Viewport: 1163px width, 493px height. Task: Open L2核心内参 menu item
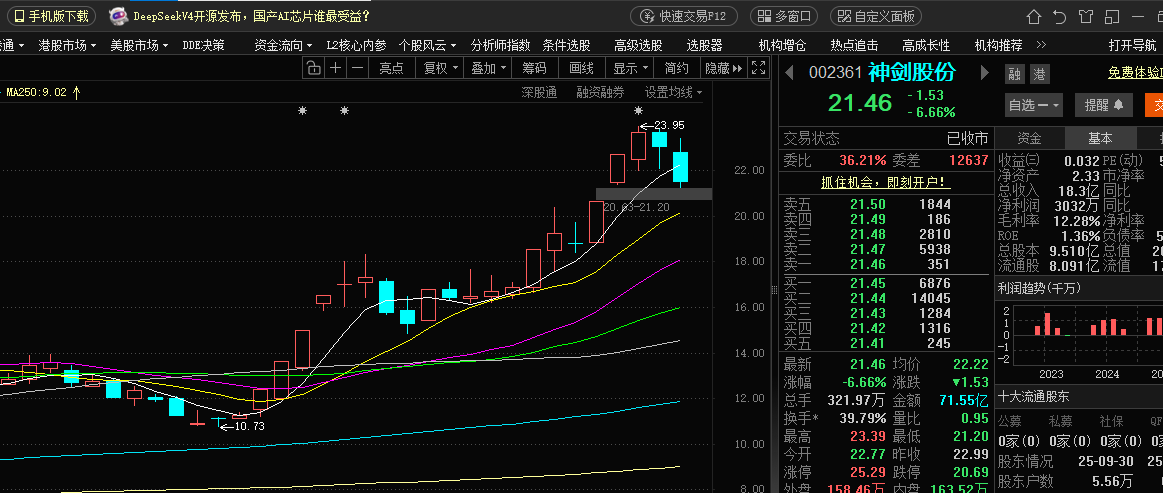(356, 45)
